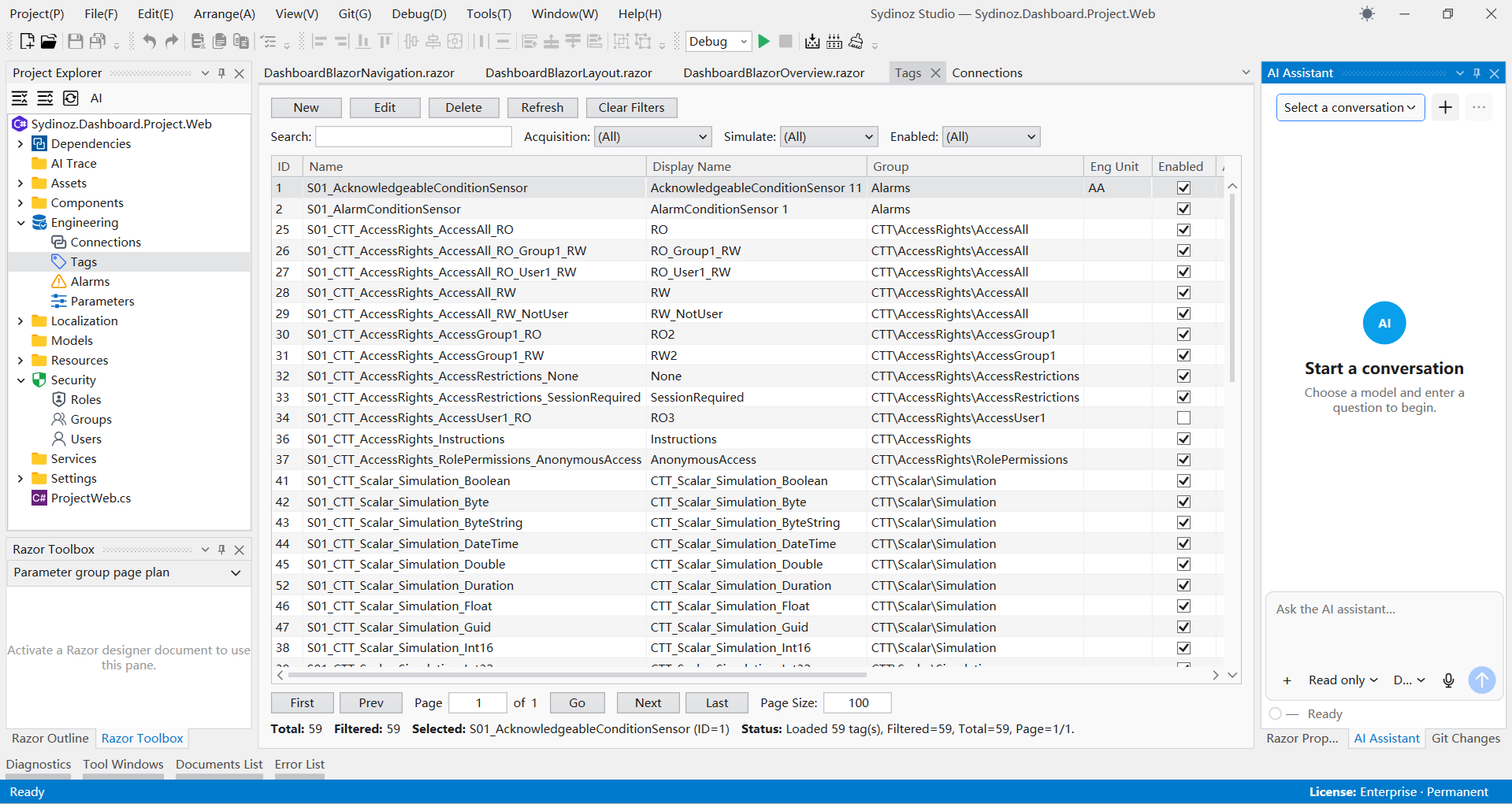Refresh the Project Explorer tree
The width and height of the screenshot is (1512, 804).
point(71,98)
